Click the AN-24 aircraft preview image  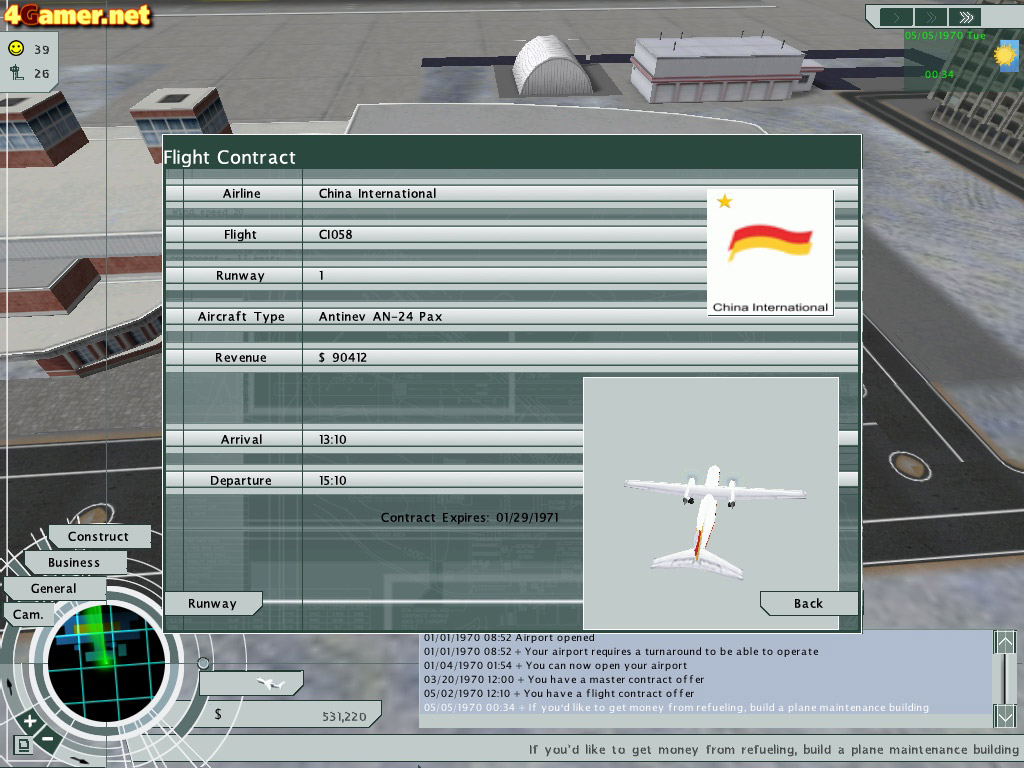(711, 503)
